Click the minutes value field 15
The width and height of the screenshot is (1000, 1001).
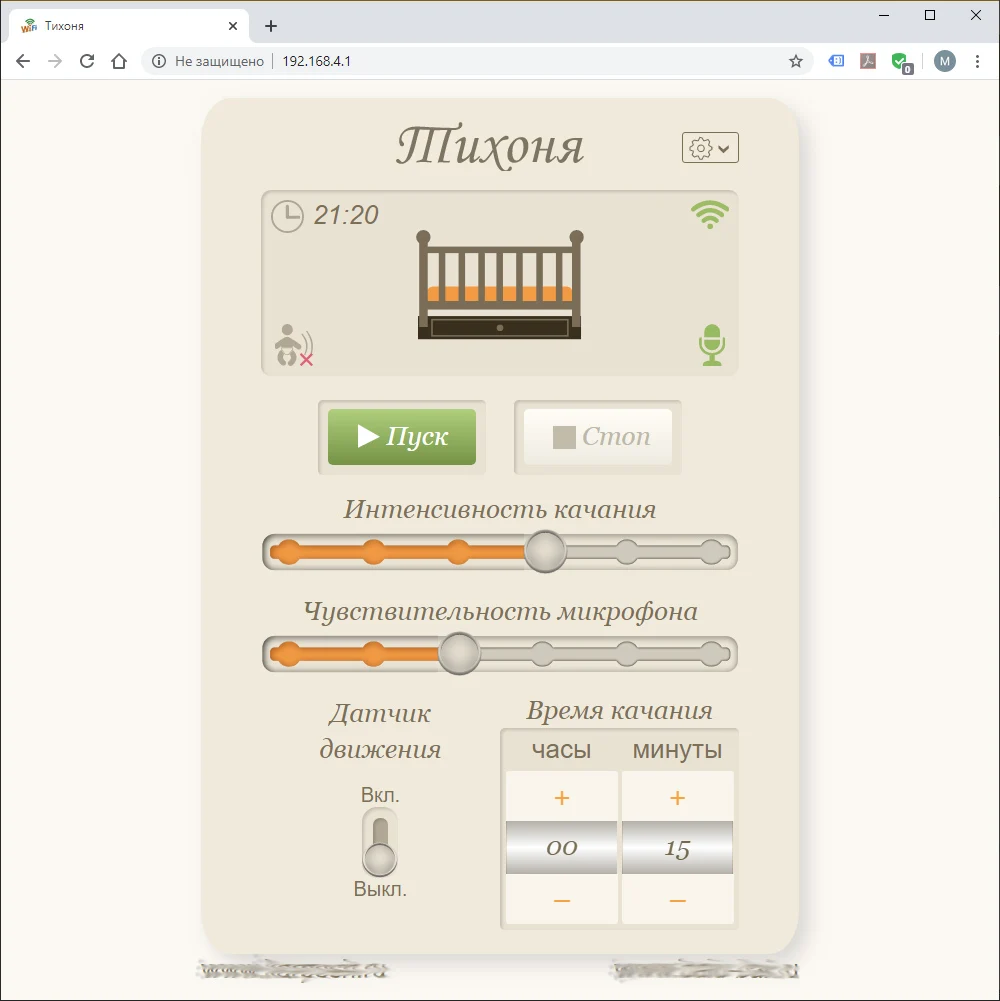pyautogui.click(x=678, y=848)
